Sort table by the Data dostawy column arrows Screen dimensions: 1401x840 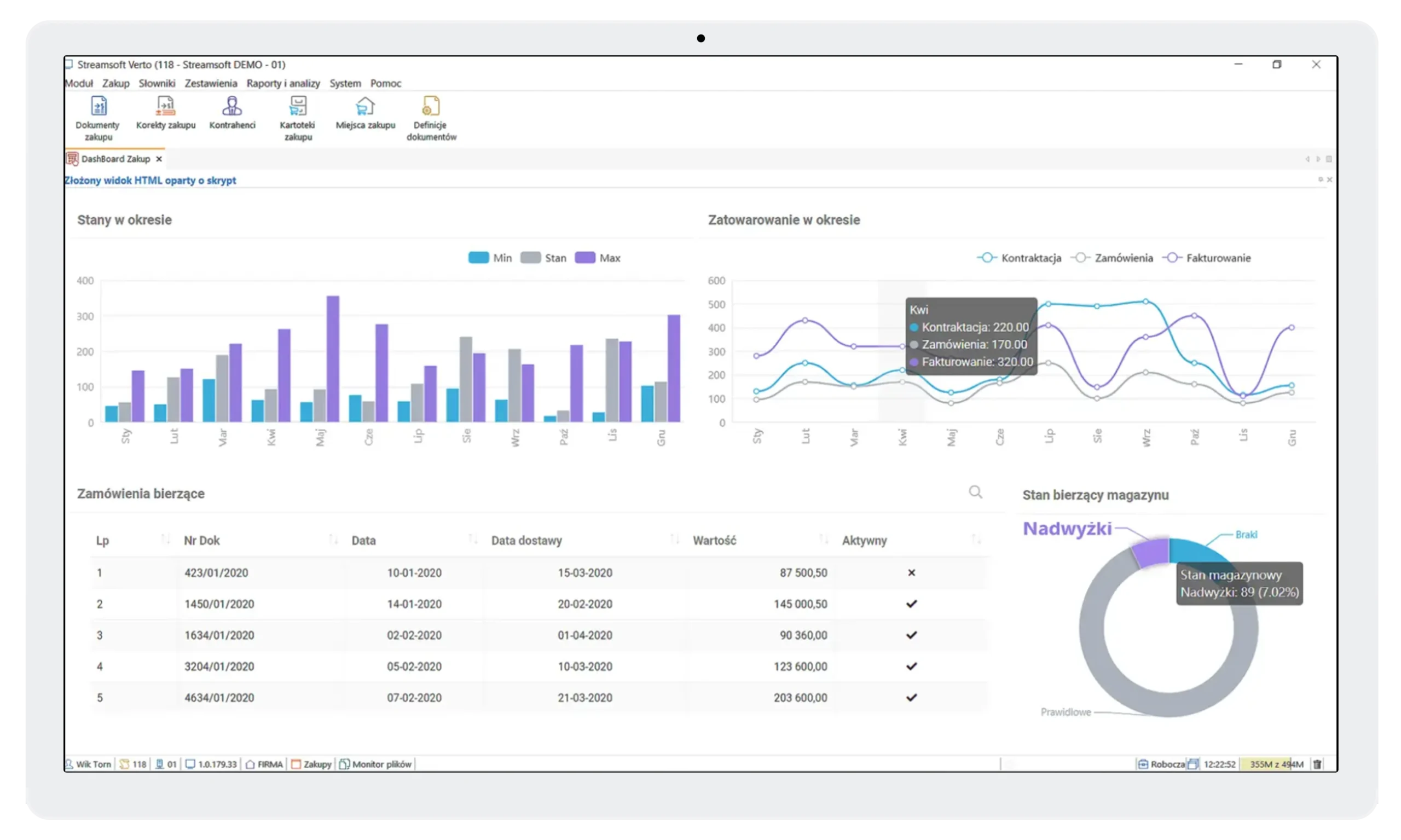[674, 540]
